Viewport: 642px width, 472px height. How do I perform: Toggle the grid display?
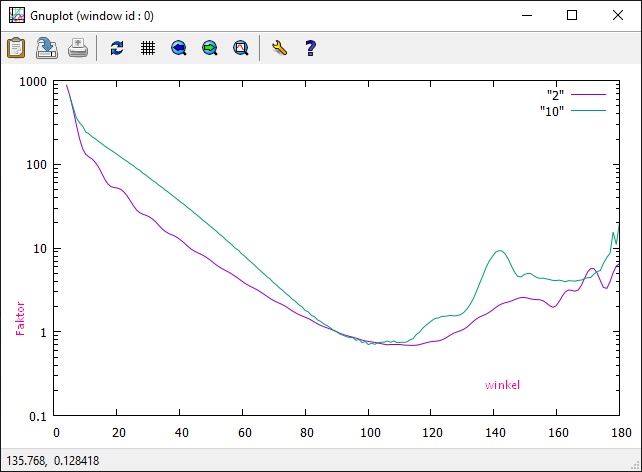pos(147,47)
